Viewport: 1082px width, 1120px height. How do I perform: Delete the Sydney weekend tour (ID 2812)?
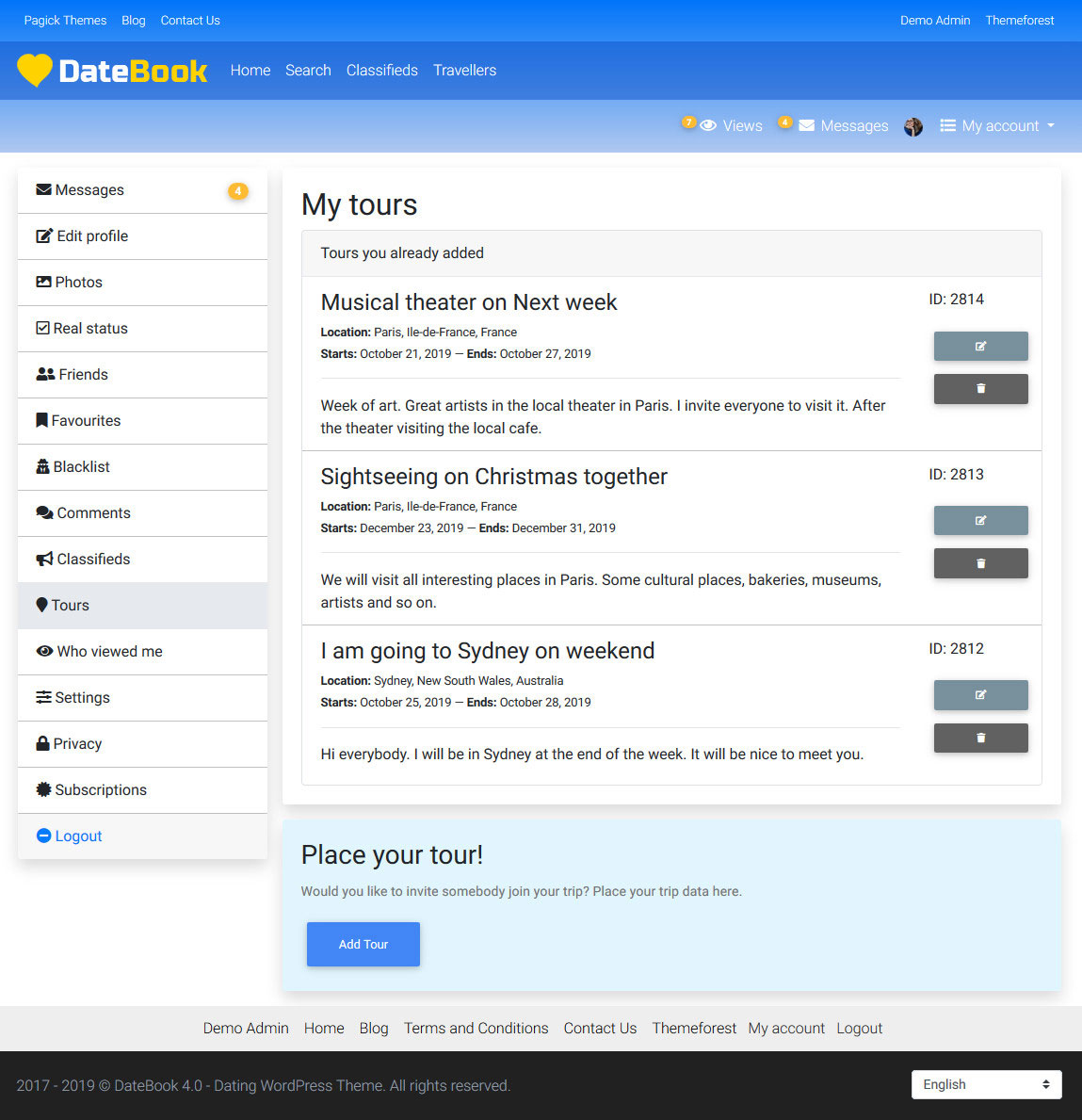[980, 738]
